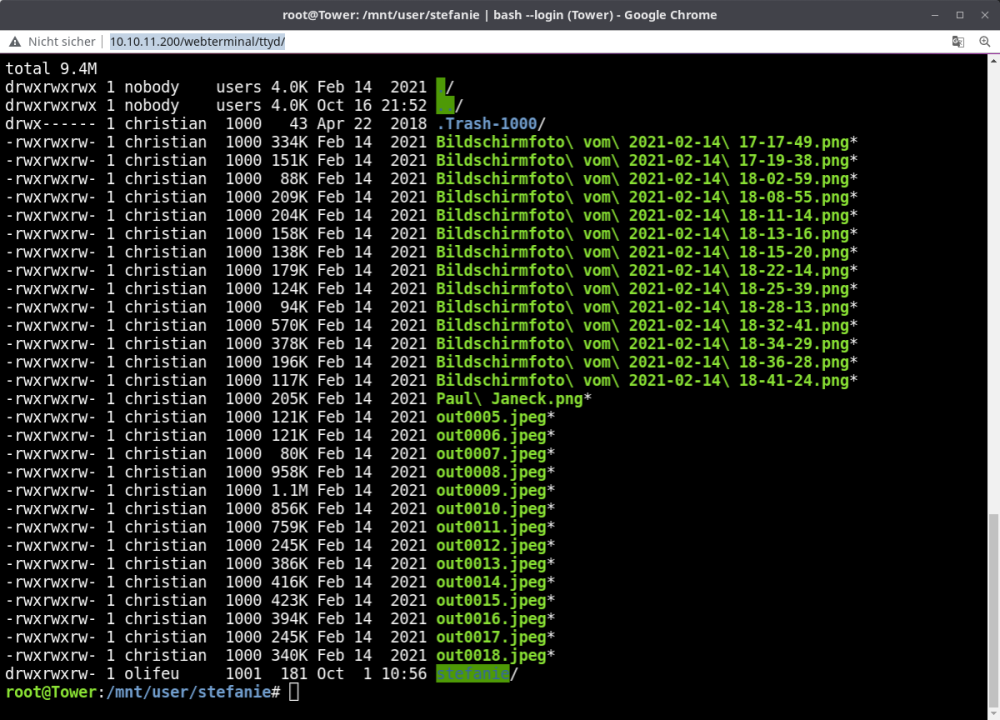Click file name Bildschirmfoto 18-13-16.png

point(646,234)
